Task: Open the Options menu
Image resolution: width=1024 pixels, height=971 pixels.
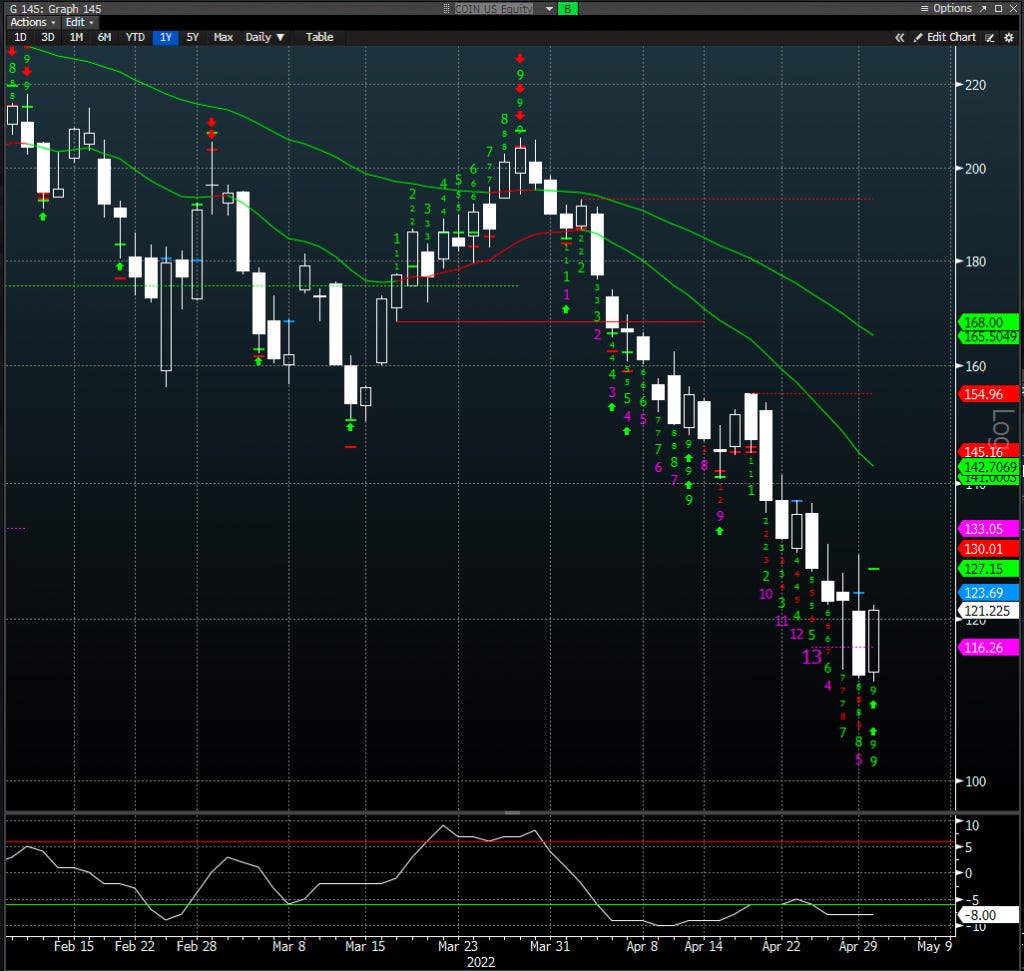Action: (946, 8)
